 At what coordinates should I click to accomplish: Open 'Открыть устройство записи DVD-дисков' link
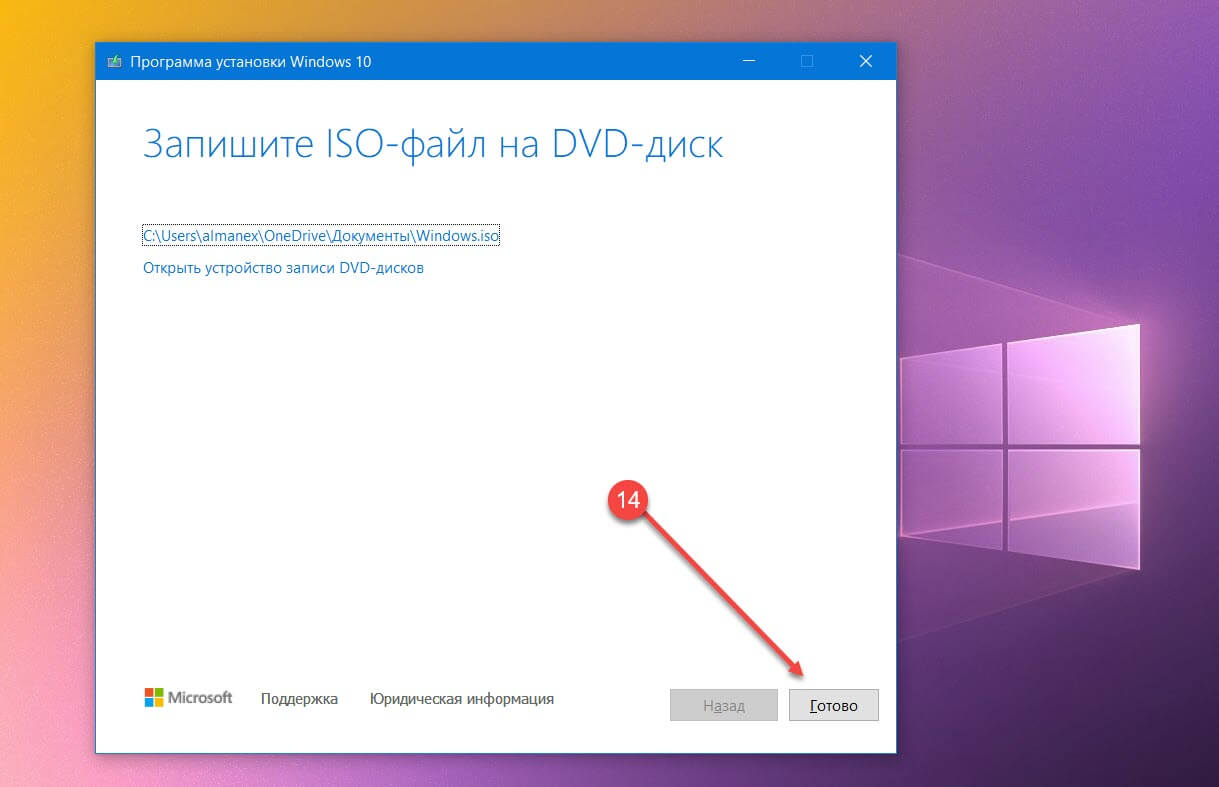click(x=283, y=268)
